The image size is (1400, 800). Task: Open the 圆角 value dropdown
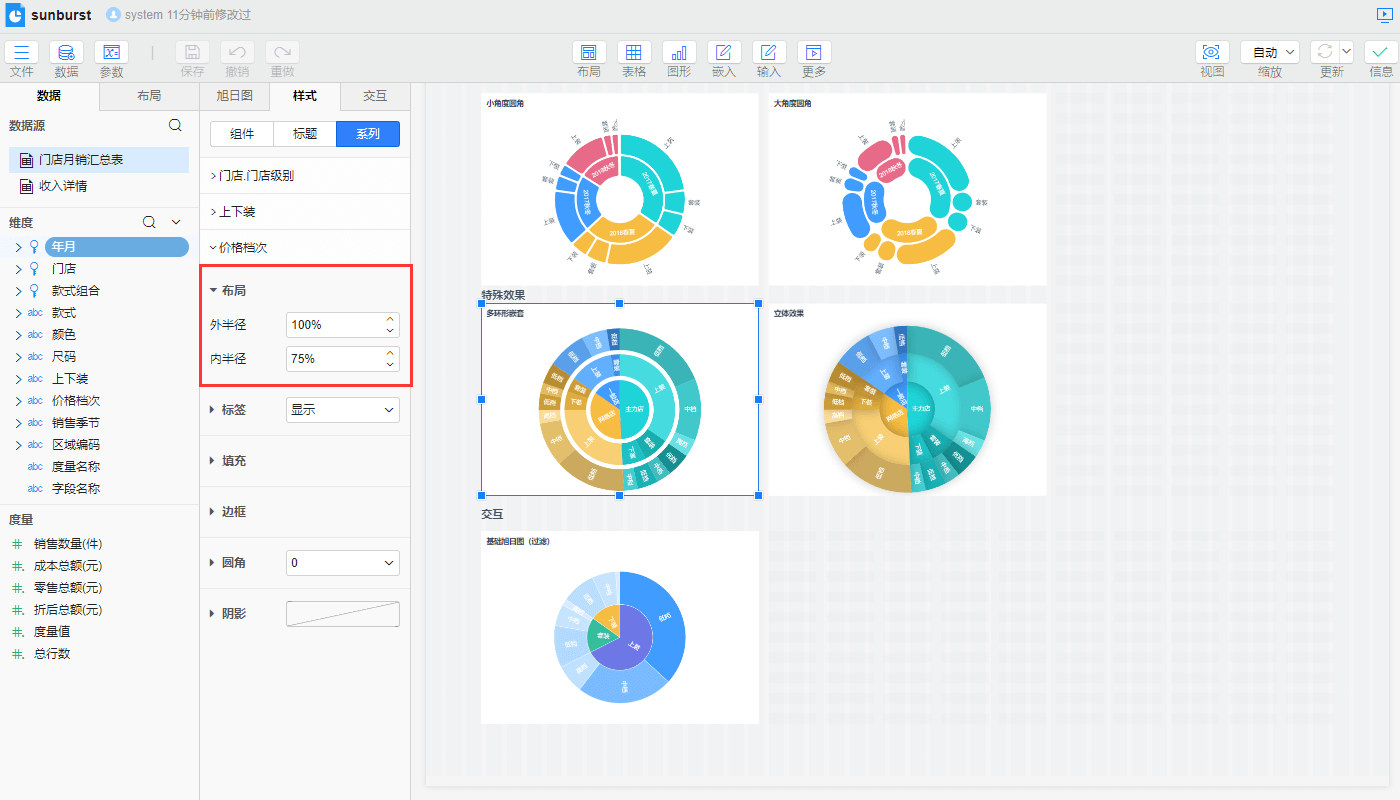[342, 563]
